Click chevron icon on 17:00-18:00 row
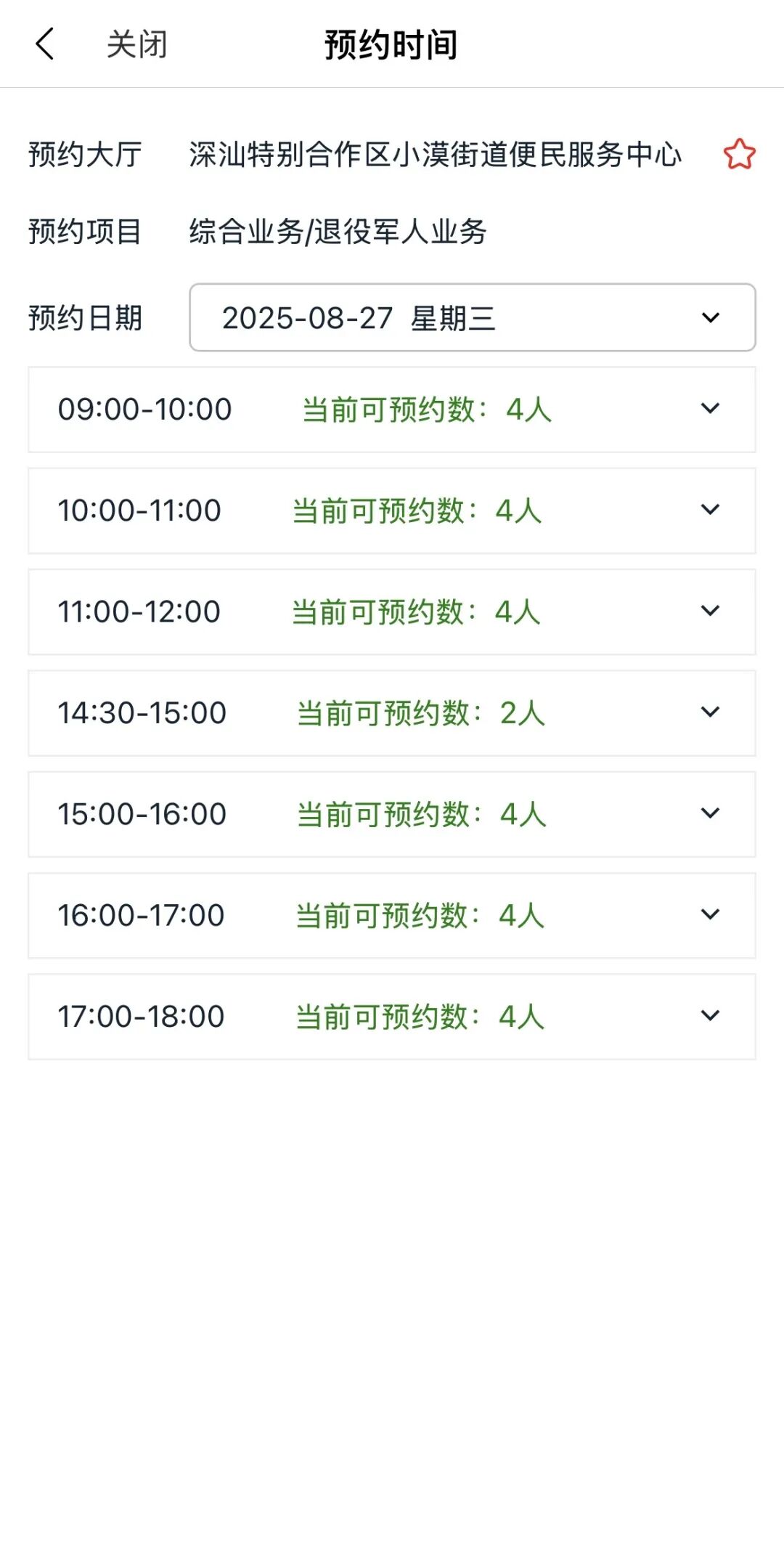The height and width of the screenshot is (1549, 784). (710, 1016)
